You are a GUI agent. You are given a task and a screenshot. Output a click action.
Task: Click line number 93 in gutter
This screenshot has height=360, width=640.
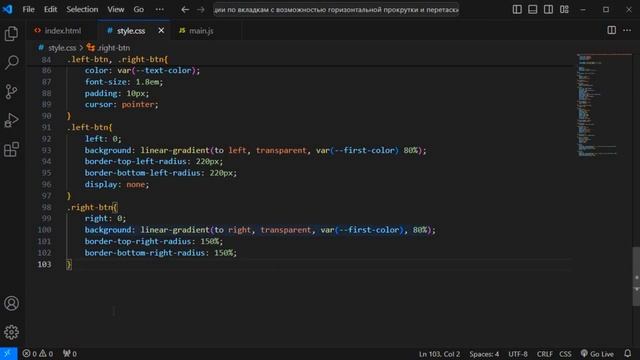pos(46,150)
